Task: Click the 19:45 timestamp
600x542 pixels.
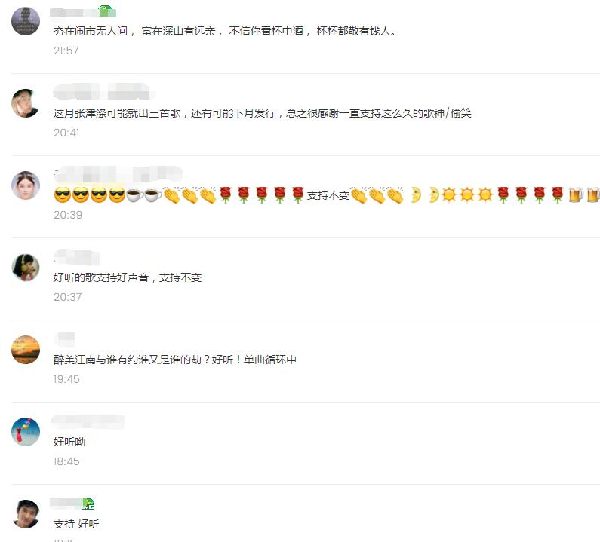Action: (x=66, y=379)
